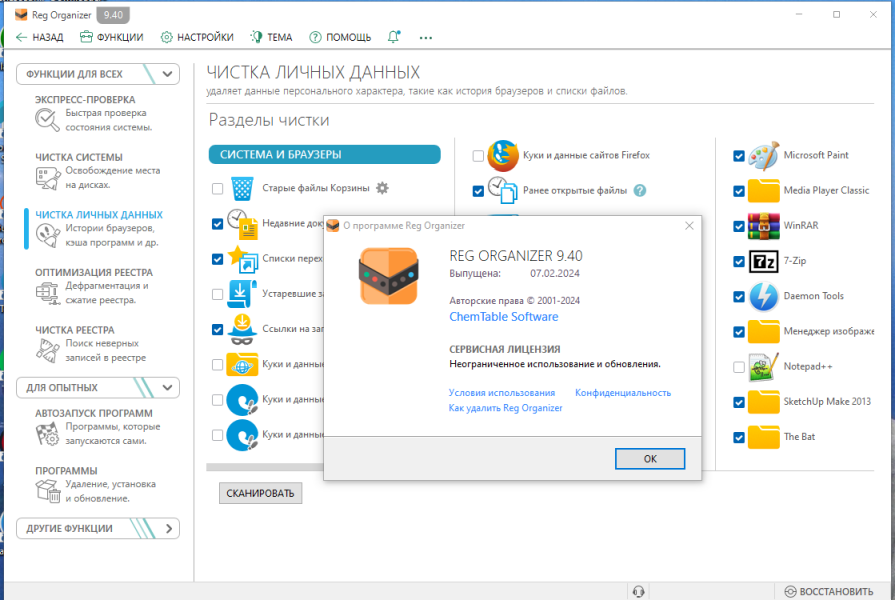The width and height of the screenshot is (895, 600).
Task: Open the Настройки menu
Action: (x=197, y=37)
